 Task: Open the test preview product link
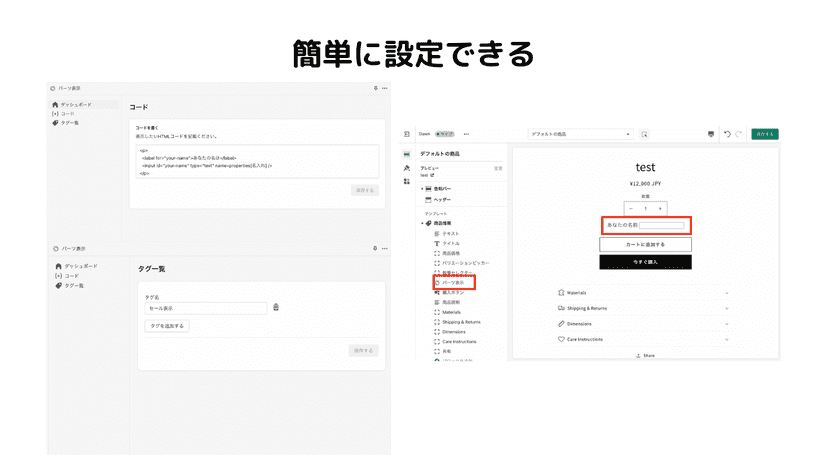coord(427,175)
